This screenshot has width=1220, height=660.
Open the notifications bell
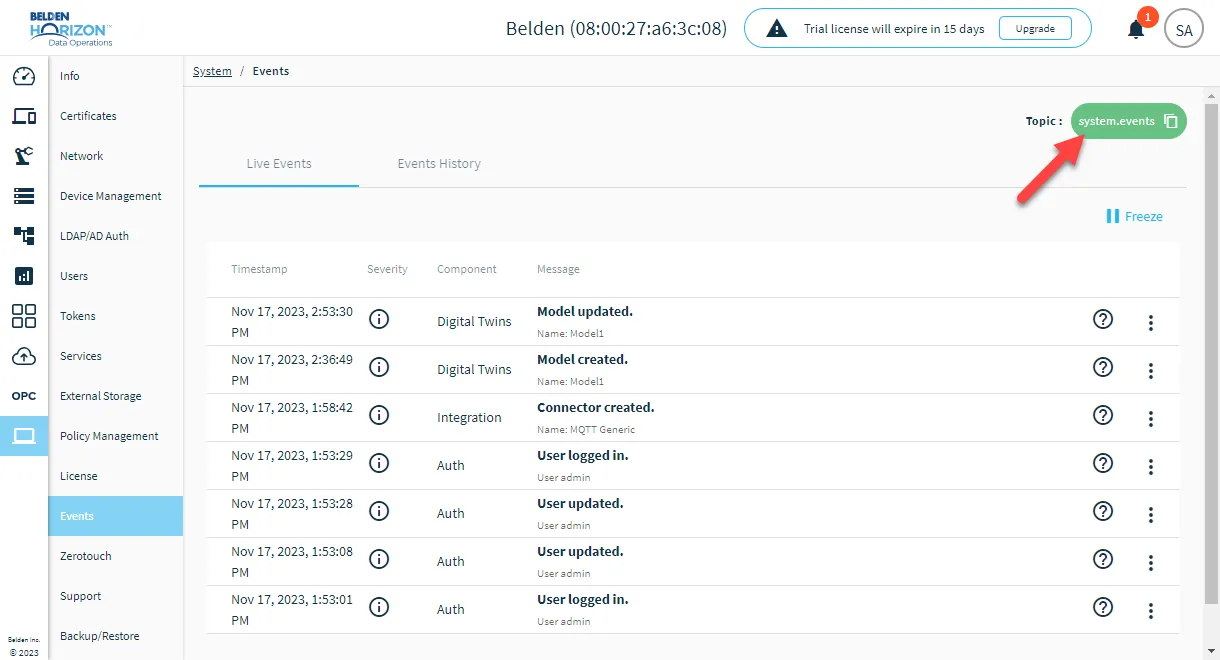(1136, 29)
